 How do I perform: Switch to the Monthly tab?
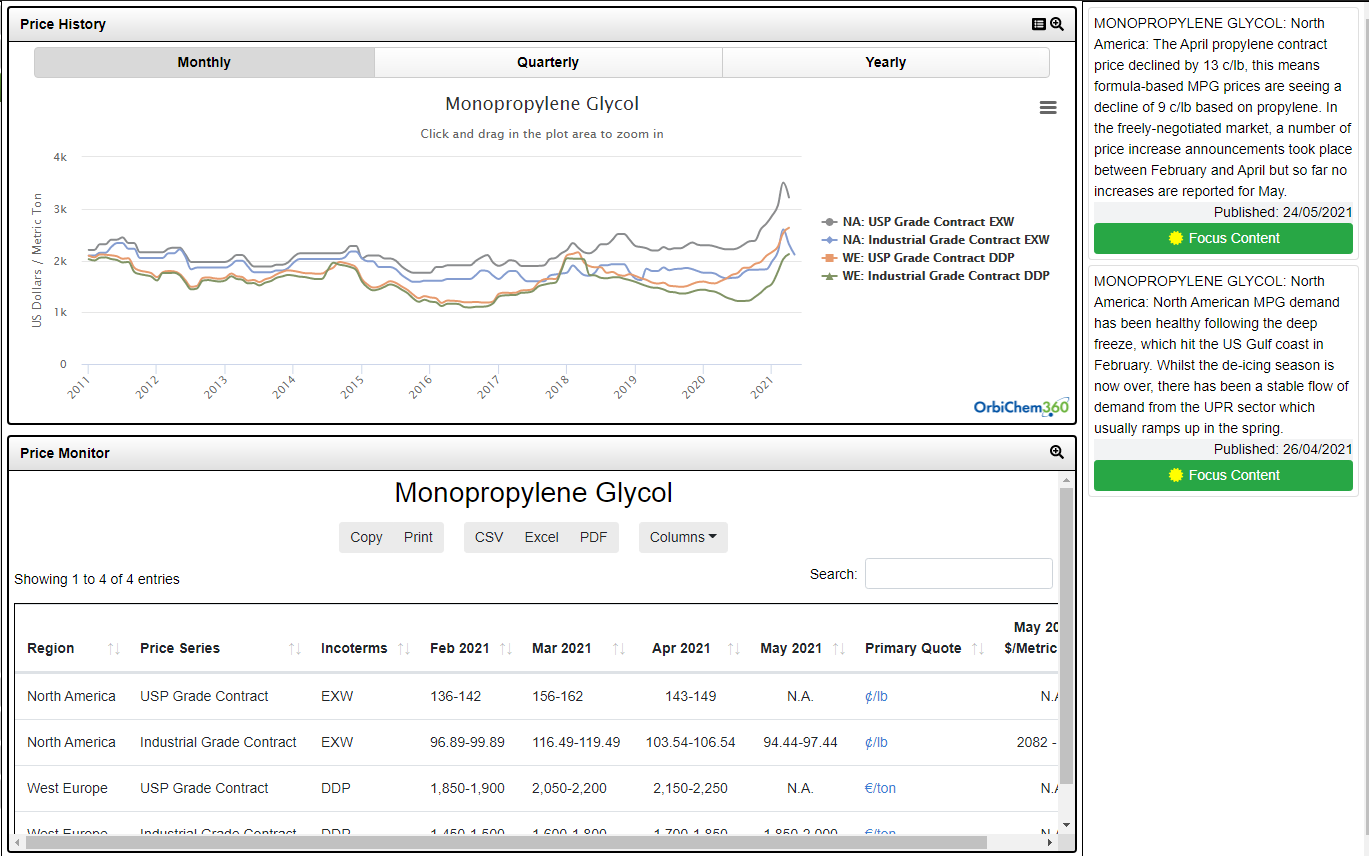pyautogui.click(x=204, y=62)
